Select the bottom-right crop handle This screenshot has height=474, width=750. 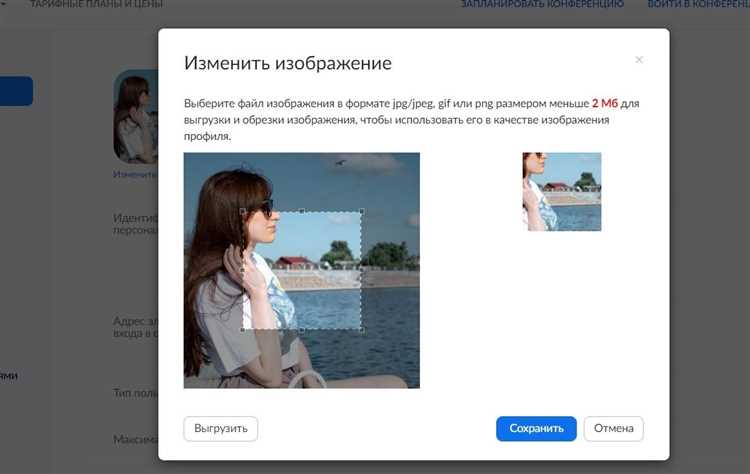click(362, 330)
